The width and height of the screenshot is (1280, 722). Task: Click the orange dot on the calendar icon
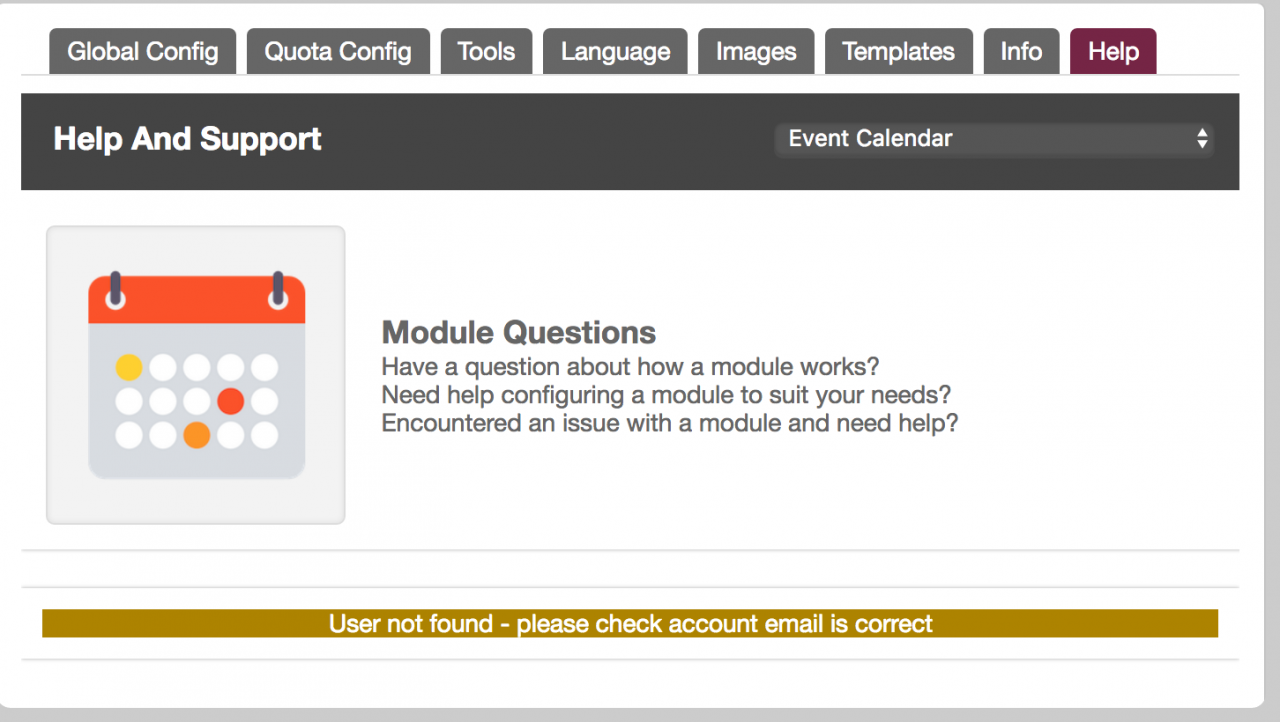pos(197,436)
